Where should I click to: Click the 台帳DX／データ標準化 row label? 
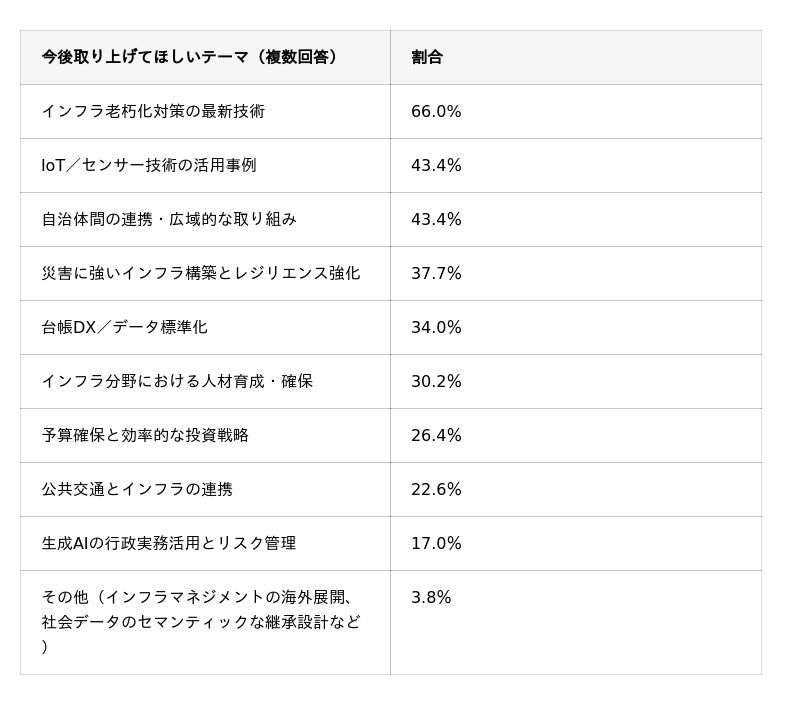pyautogui.click(x=125, y=327)
